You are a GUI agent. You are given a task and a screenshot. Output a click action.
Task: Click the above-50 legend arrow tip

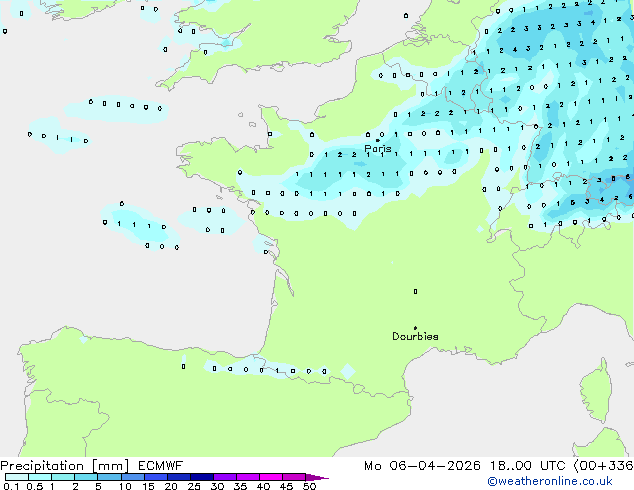(317, 477)
